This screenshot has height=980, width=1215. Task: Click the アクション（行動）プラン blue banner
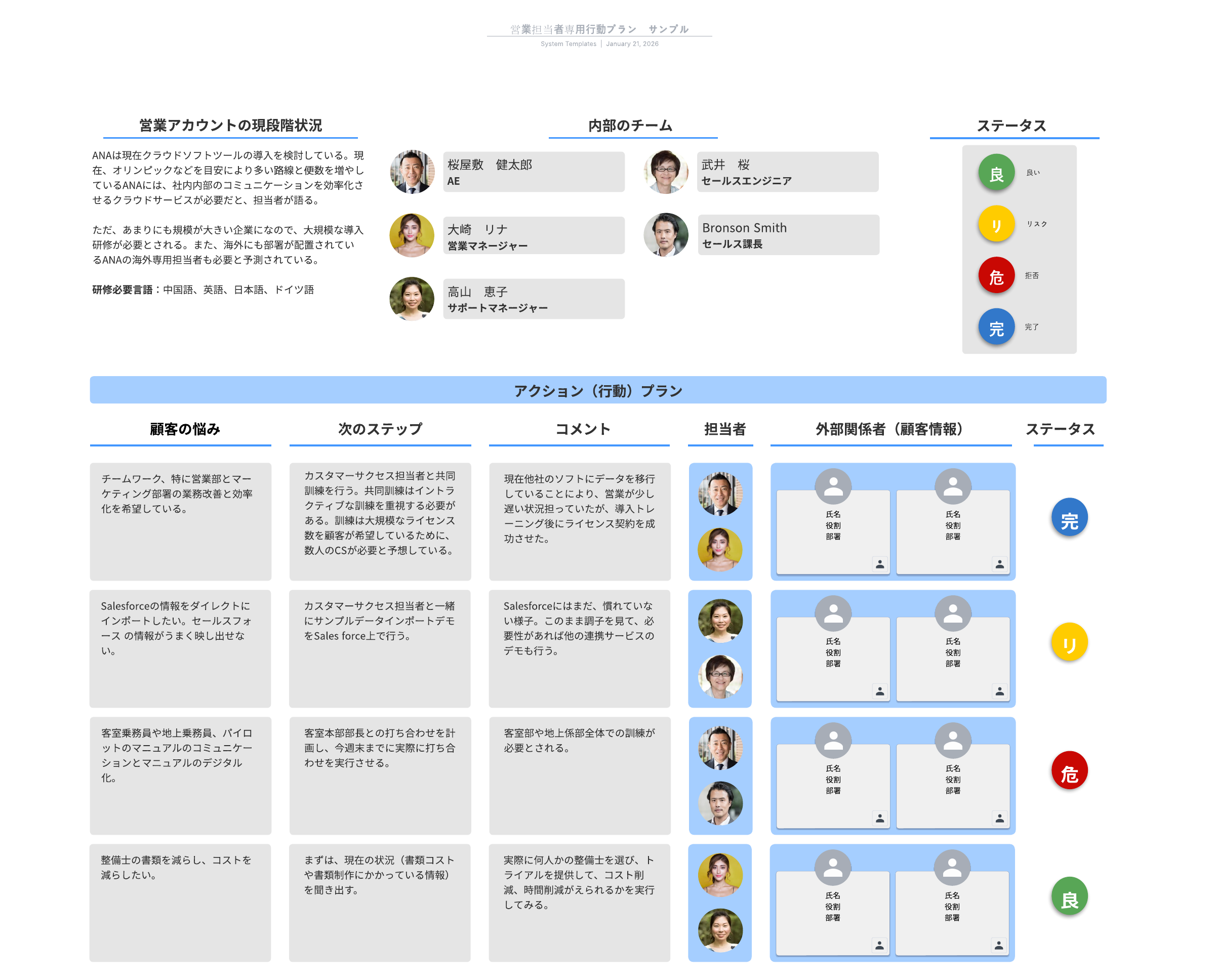[x=597, y=390]
